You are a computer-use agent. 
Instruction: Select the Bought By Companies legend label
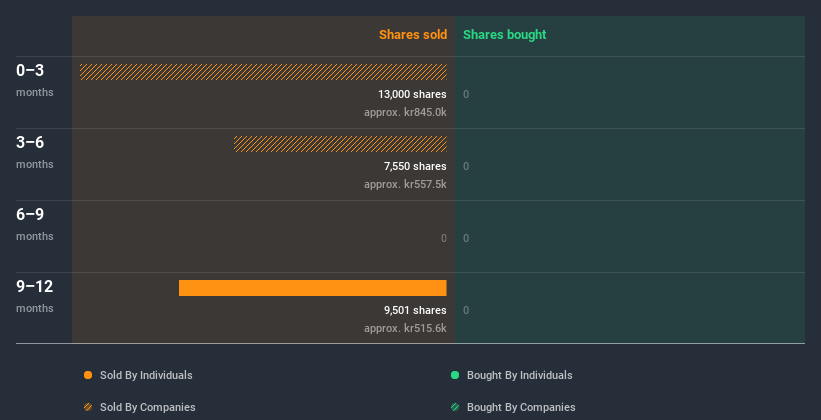coord(521,407)
